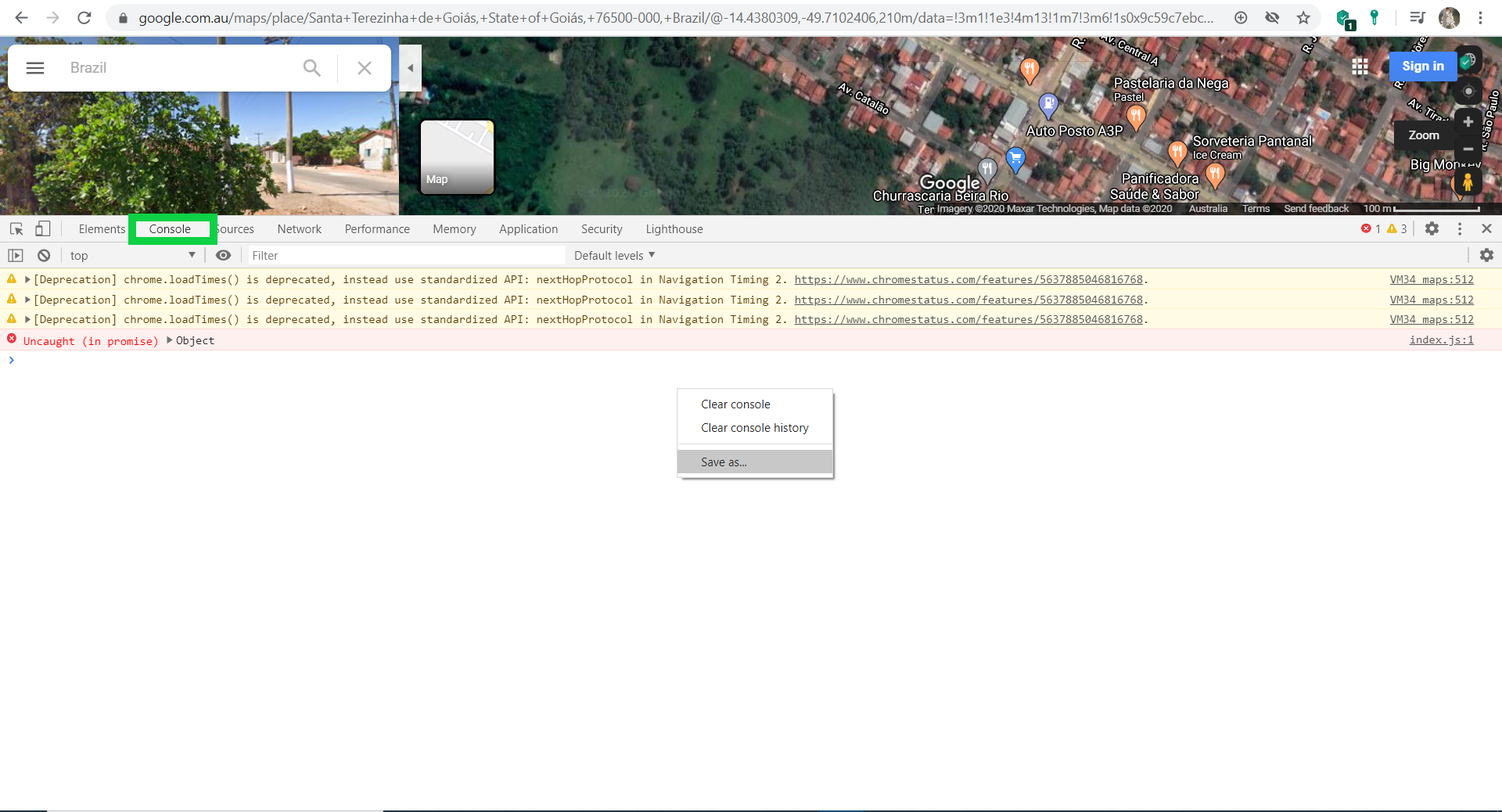Toggle live expression eye icon
1502x812 pixels.
click(223, 256)
